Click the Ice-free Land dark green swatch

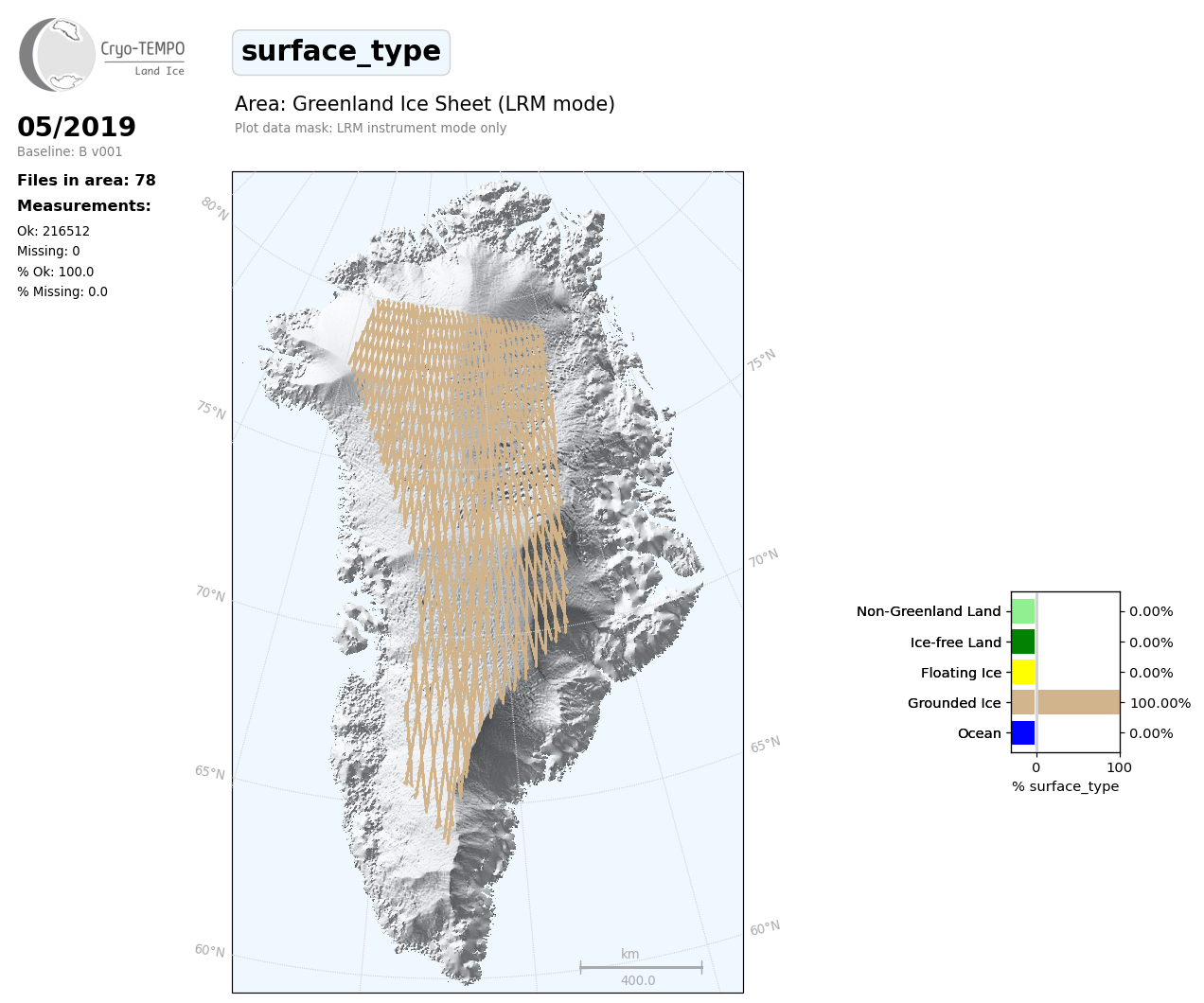coord(1023,642)
